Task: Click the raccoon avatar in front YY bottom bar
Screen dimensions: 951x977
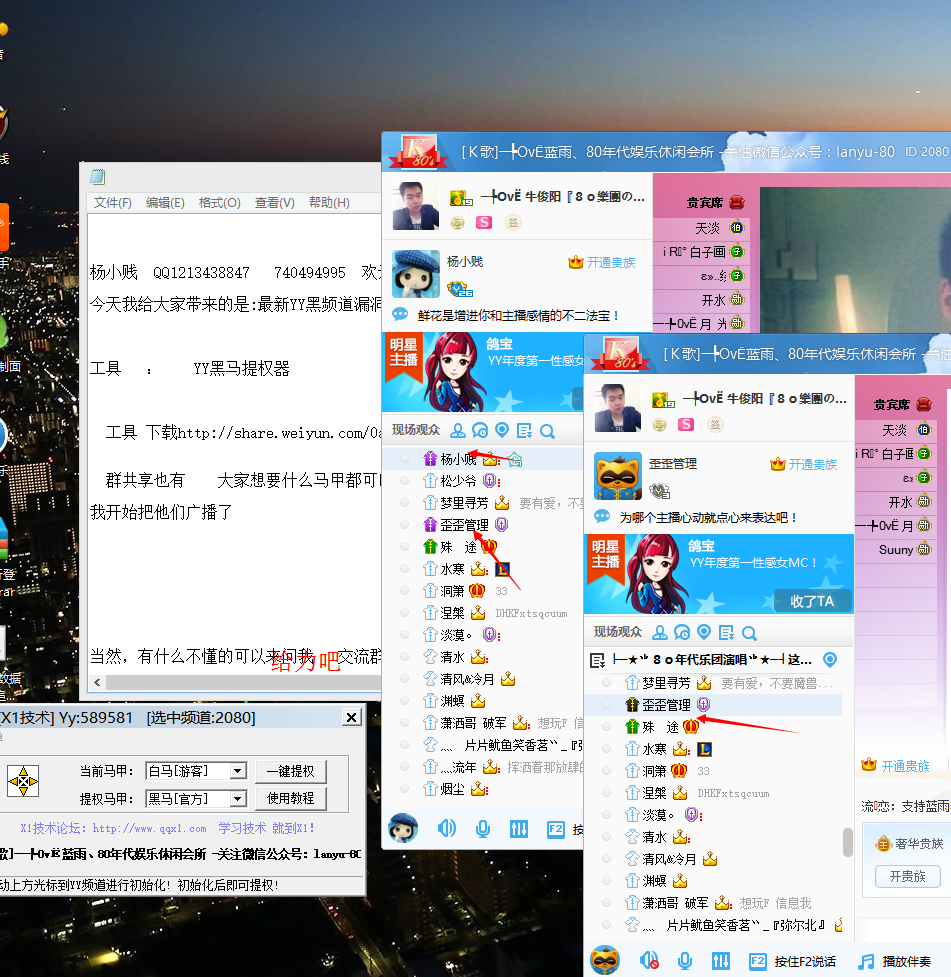Action: (x=605, y=960)
